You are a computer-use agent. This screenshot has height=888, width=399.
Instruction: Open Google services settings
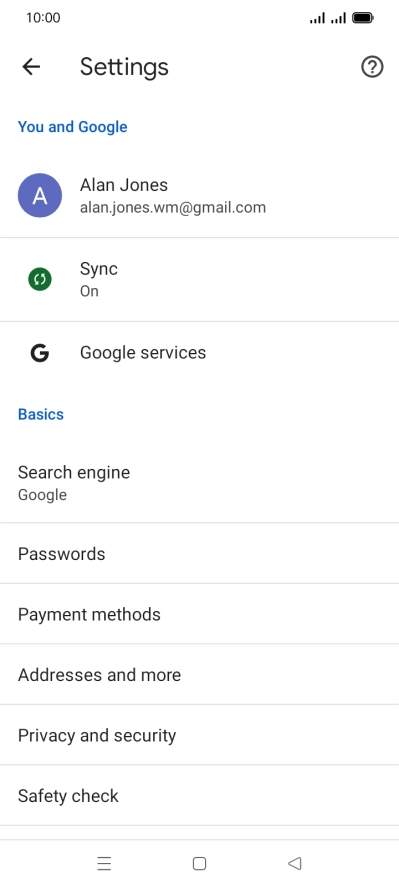(199, 353)
